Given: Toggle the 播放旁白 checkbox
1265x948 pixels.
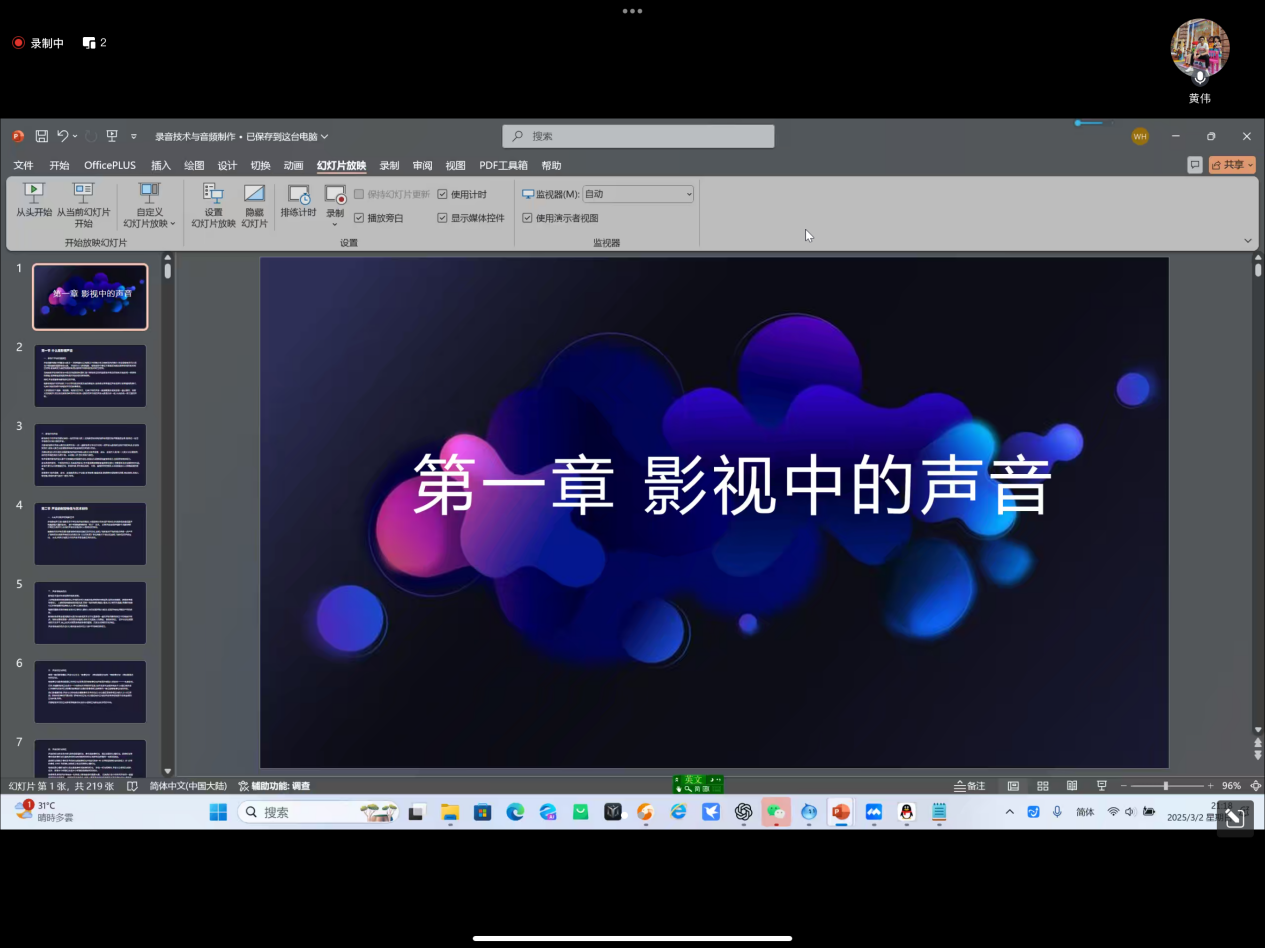Looking at the screenshot, I should click(x=359, y=218).
